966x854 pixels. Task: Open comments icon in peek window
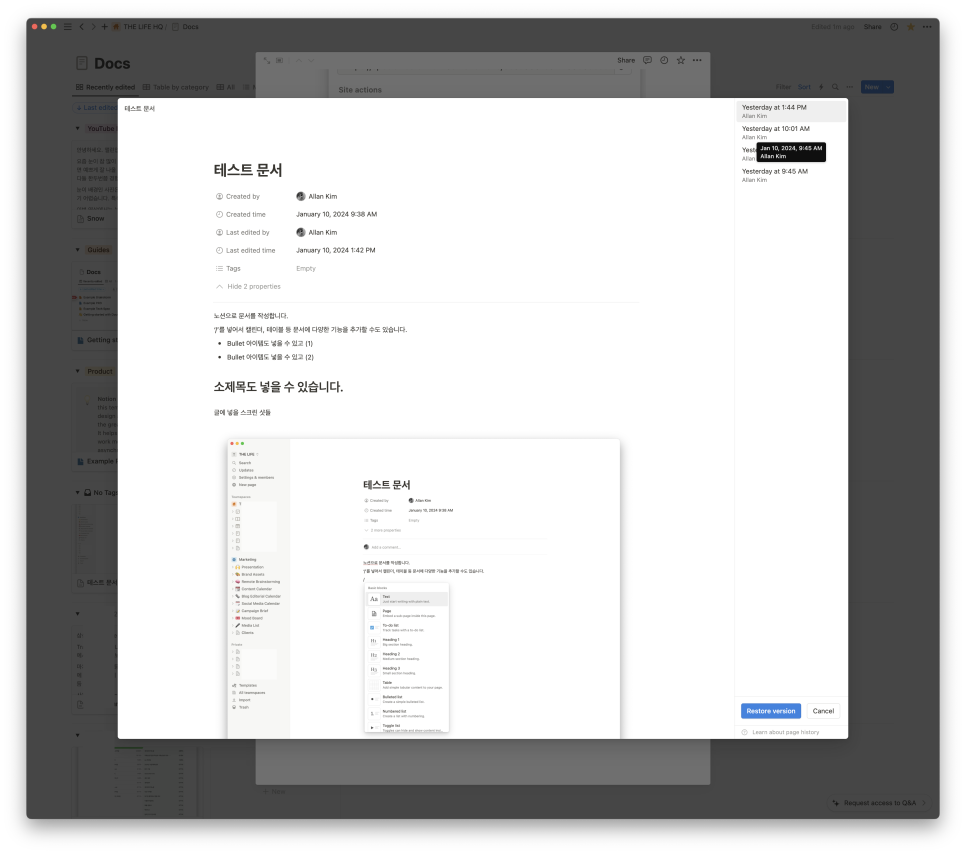(647, 60)
